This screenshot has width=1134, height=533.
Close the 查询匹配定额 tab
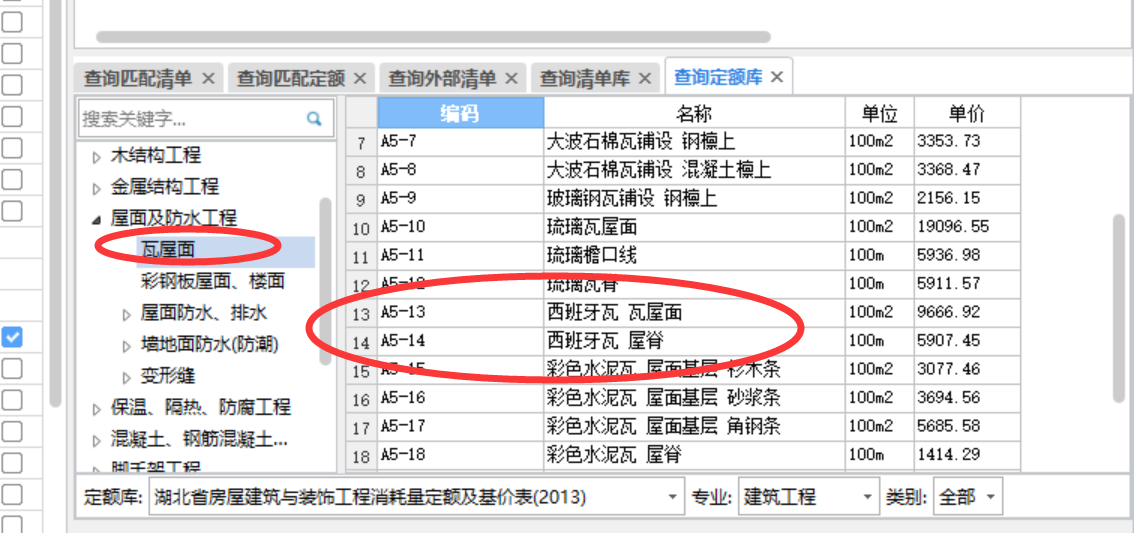[x=360, y=78]
